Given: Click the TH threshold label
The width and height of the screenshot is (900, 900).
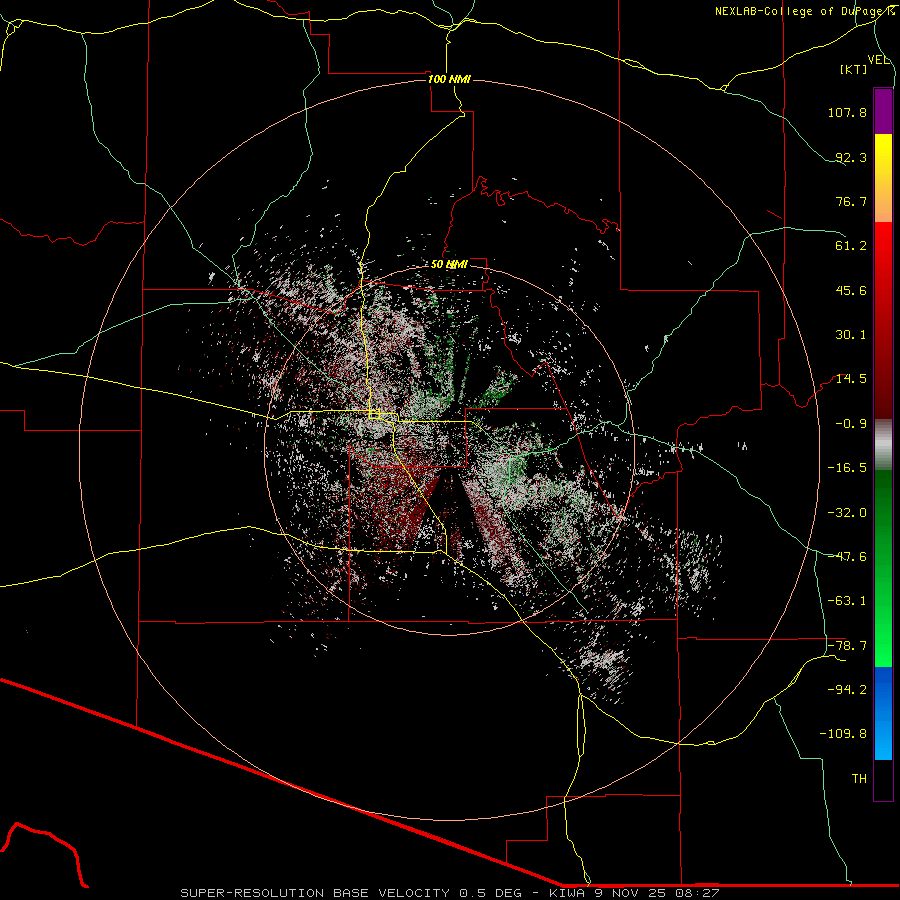Looking at the screenshot, I should click(x=859, y=779).
